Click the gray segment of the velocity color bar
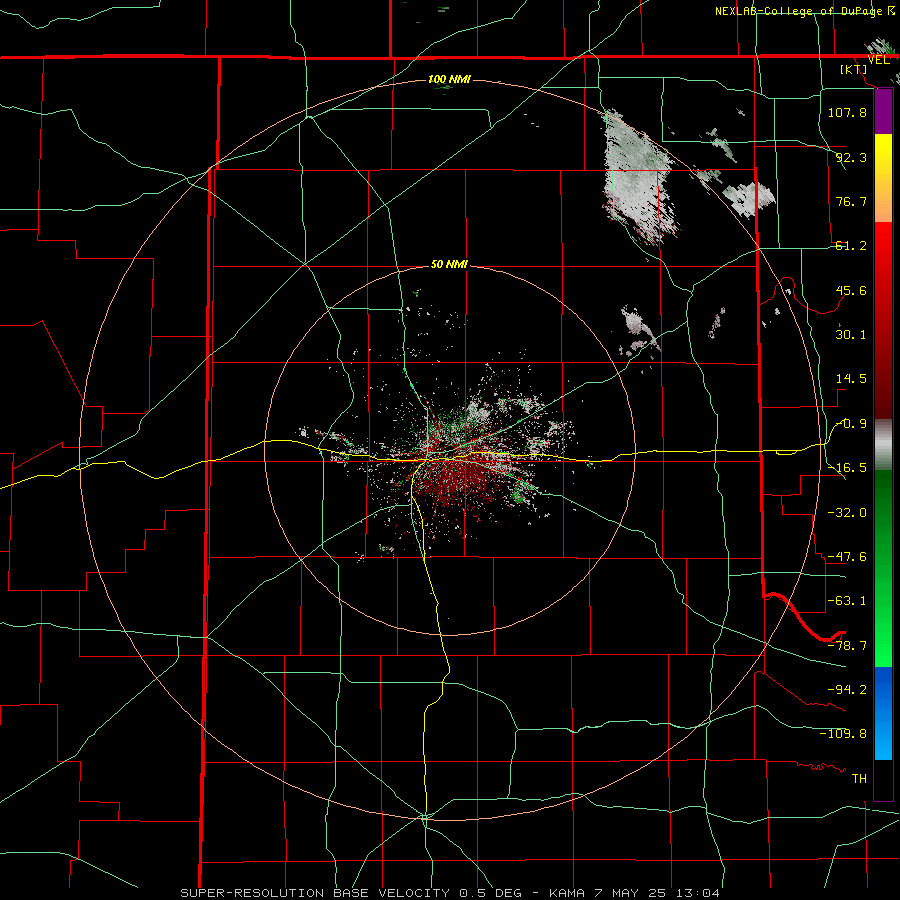 [883, 444]
